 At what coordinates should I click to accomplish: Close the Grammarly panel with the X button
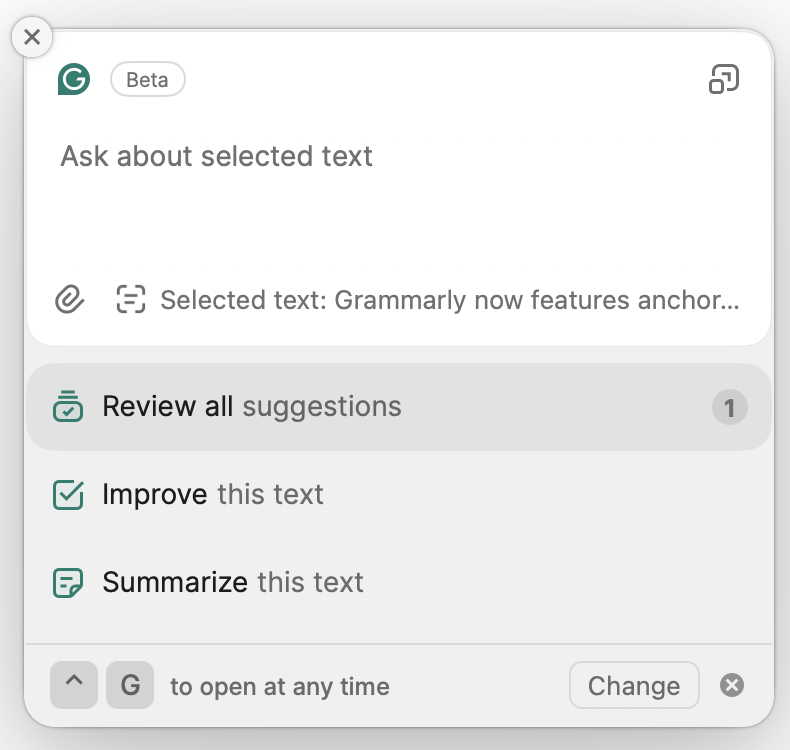[32, 37]
